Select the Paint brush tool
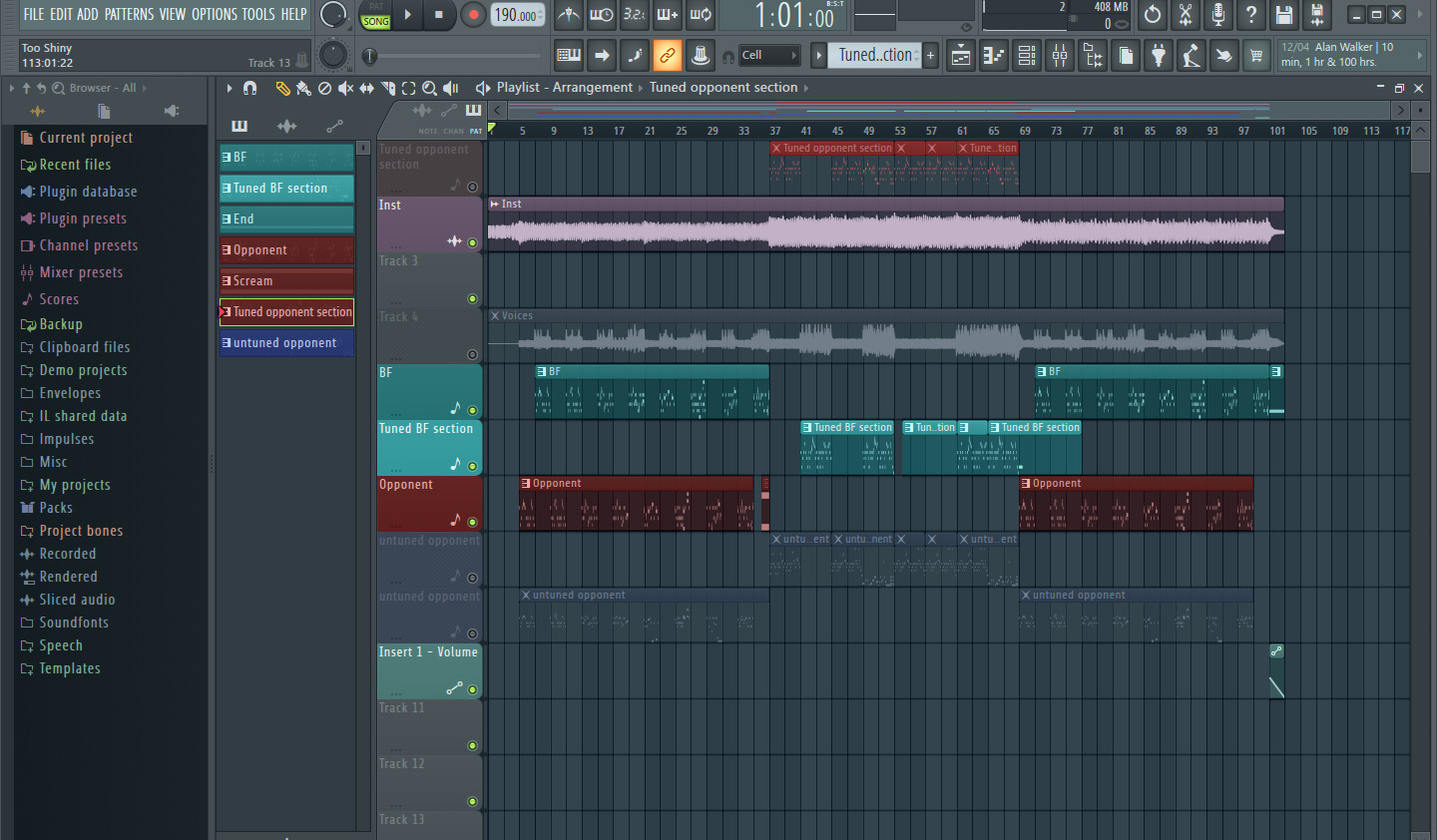The image size is (1437, 840). pos(302,89)
